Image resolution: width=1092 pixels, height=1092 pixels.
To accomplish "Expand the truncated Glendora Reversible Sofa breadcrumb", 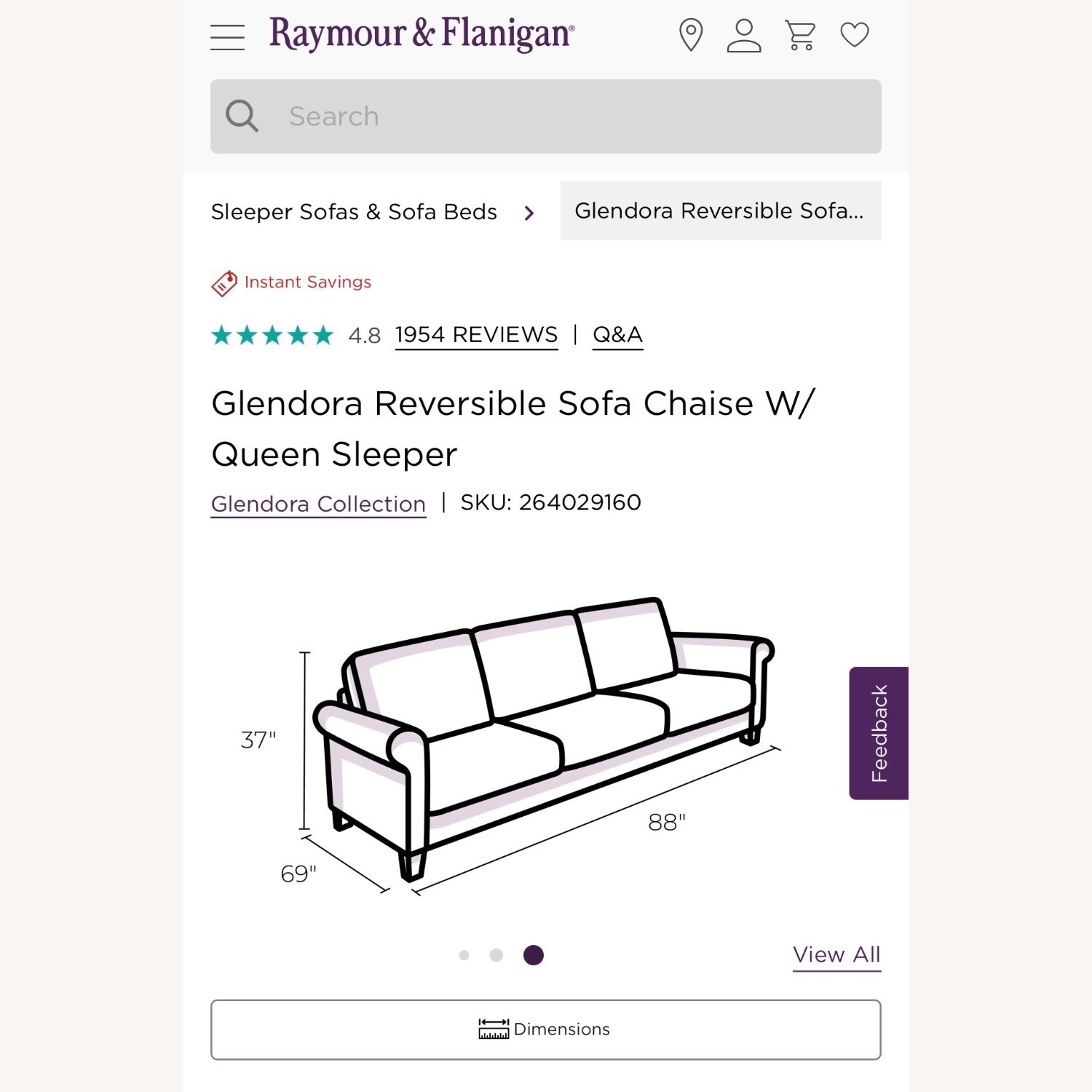I will point(719,212).
